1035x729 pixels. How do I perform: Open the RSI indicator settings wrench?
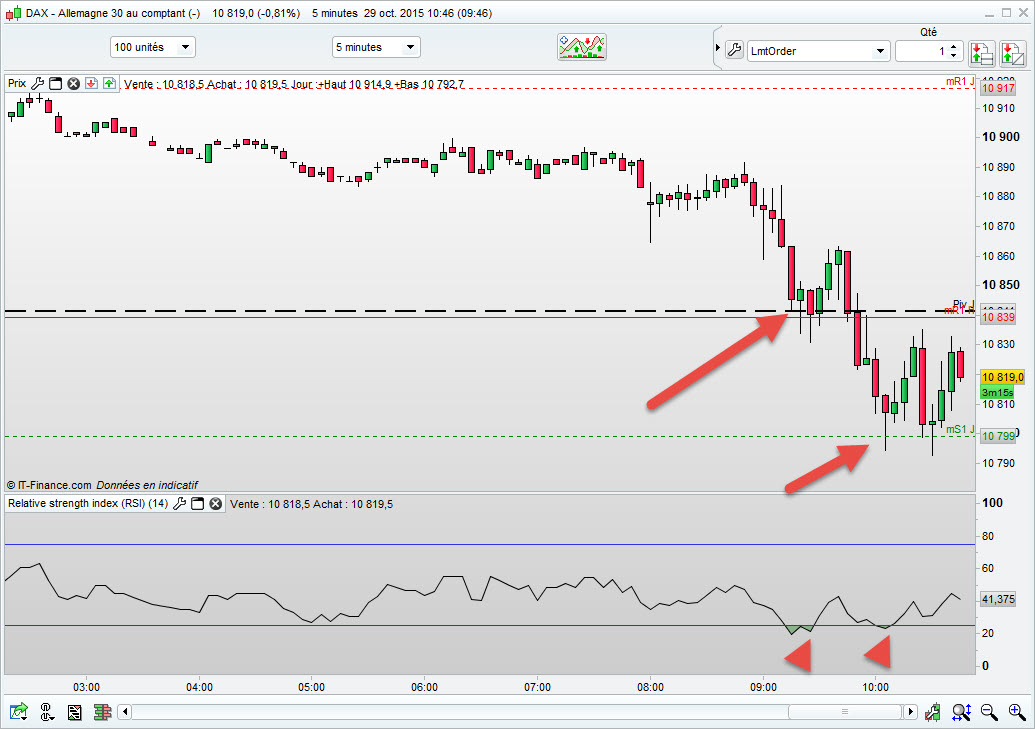tap(179, 503)
